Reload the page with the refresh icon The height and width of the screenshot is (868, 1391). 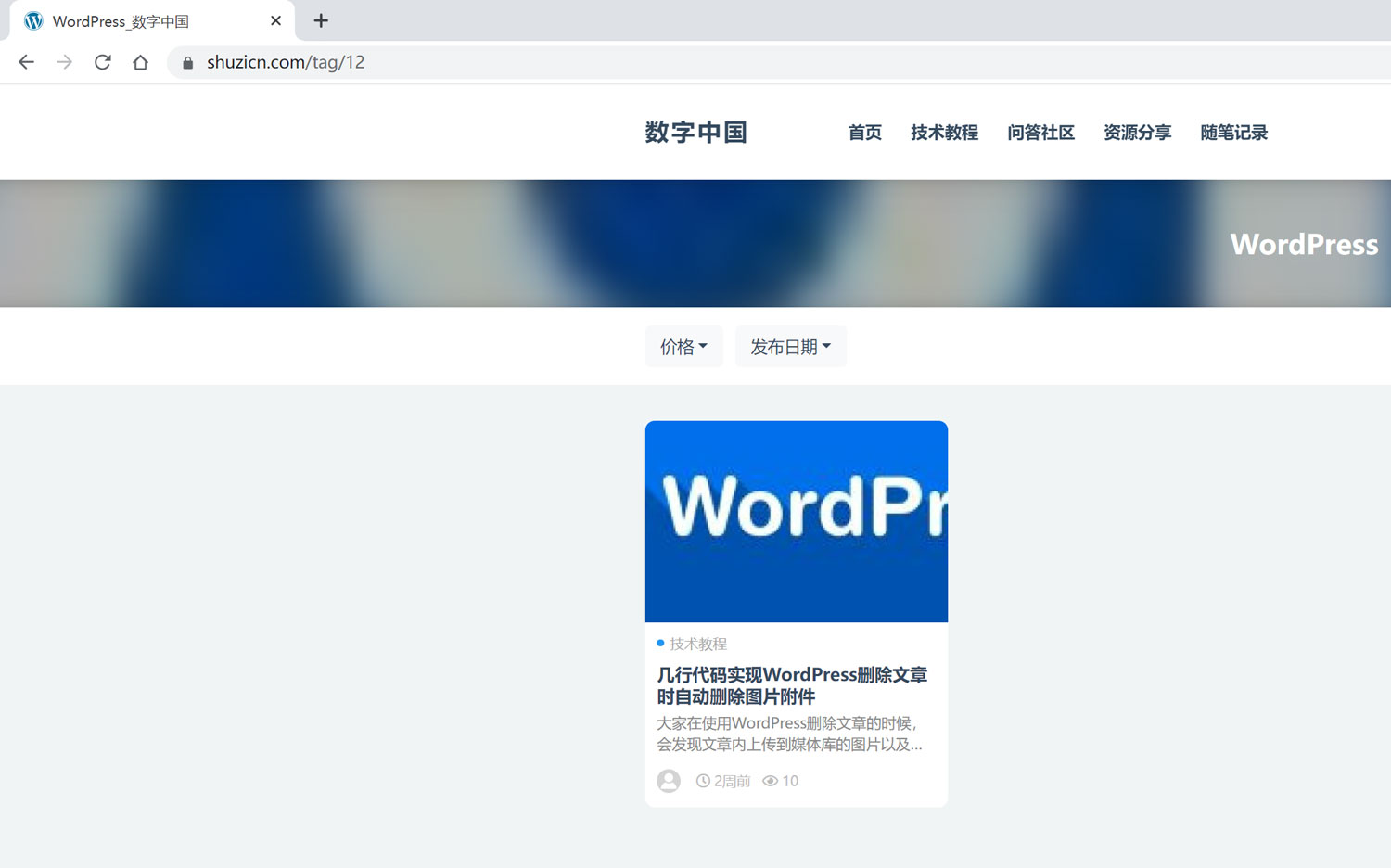[x=102, y=62]
